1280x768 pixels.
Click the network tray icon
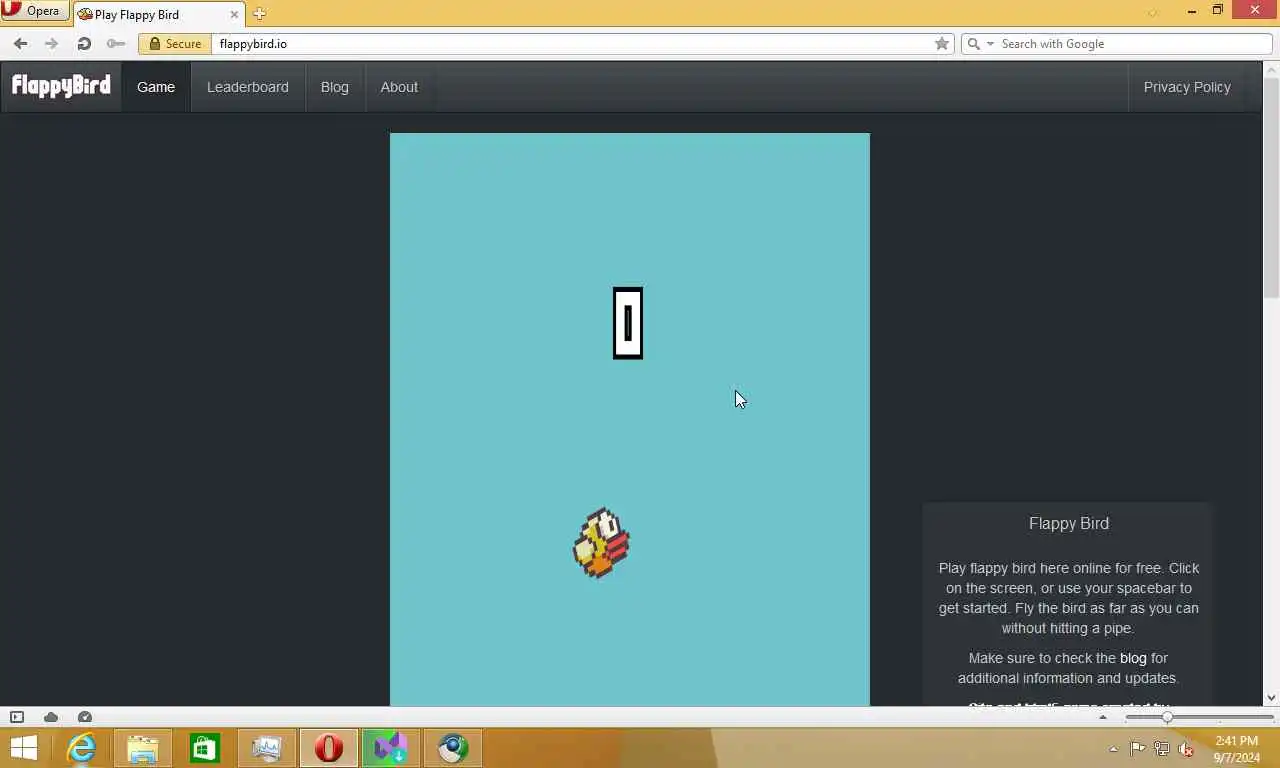click(1162, 748)
